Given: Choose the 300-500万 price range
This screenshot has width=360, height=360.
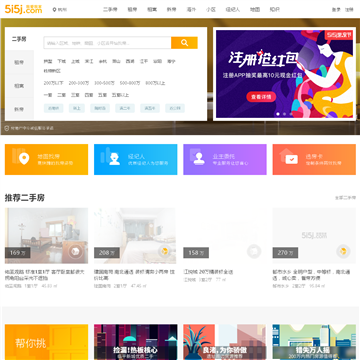Looking at the screenshot, I should click(104, 83).
